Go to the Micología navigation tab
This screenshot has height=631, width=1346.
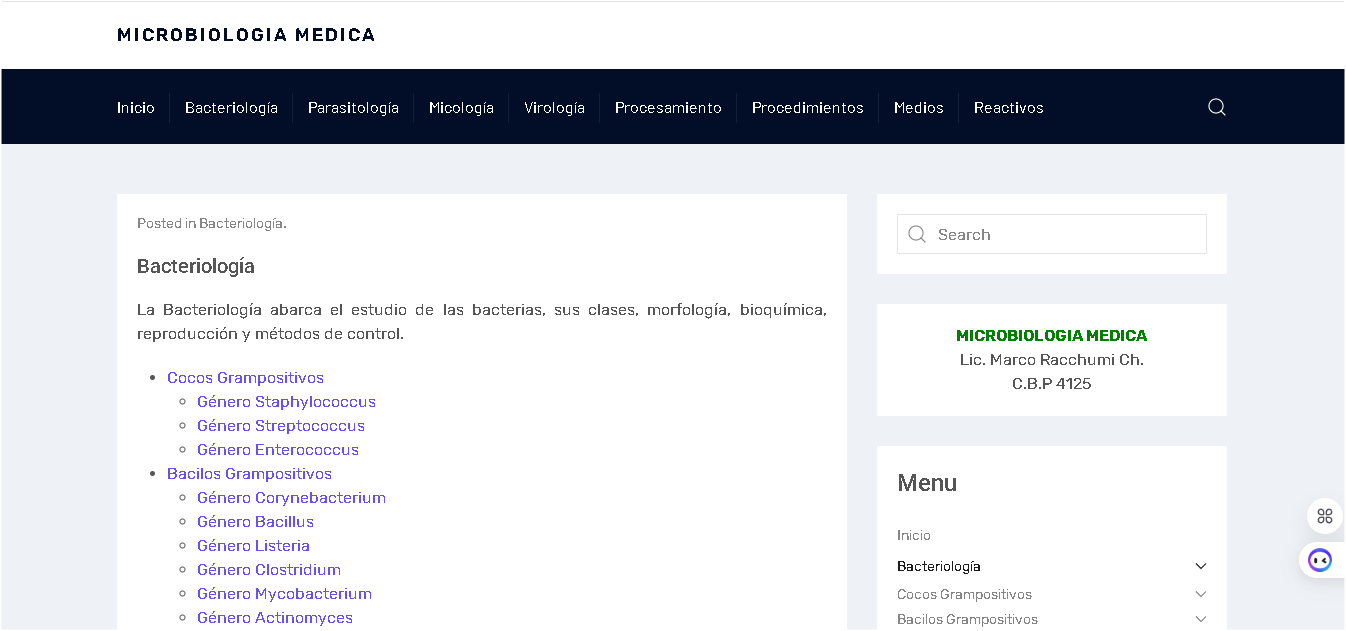click(461, 108)
